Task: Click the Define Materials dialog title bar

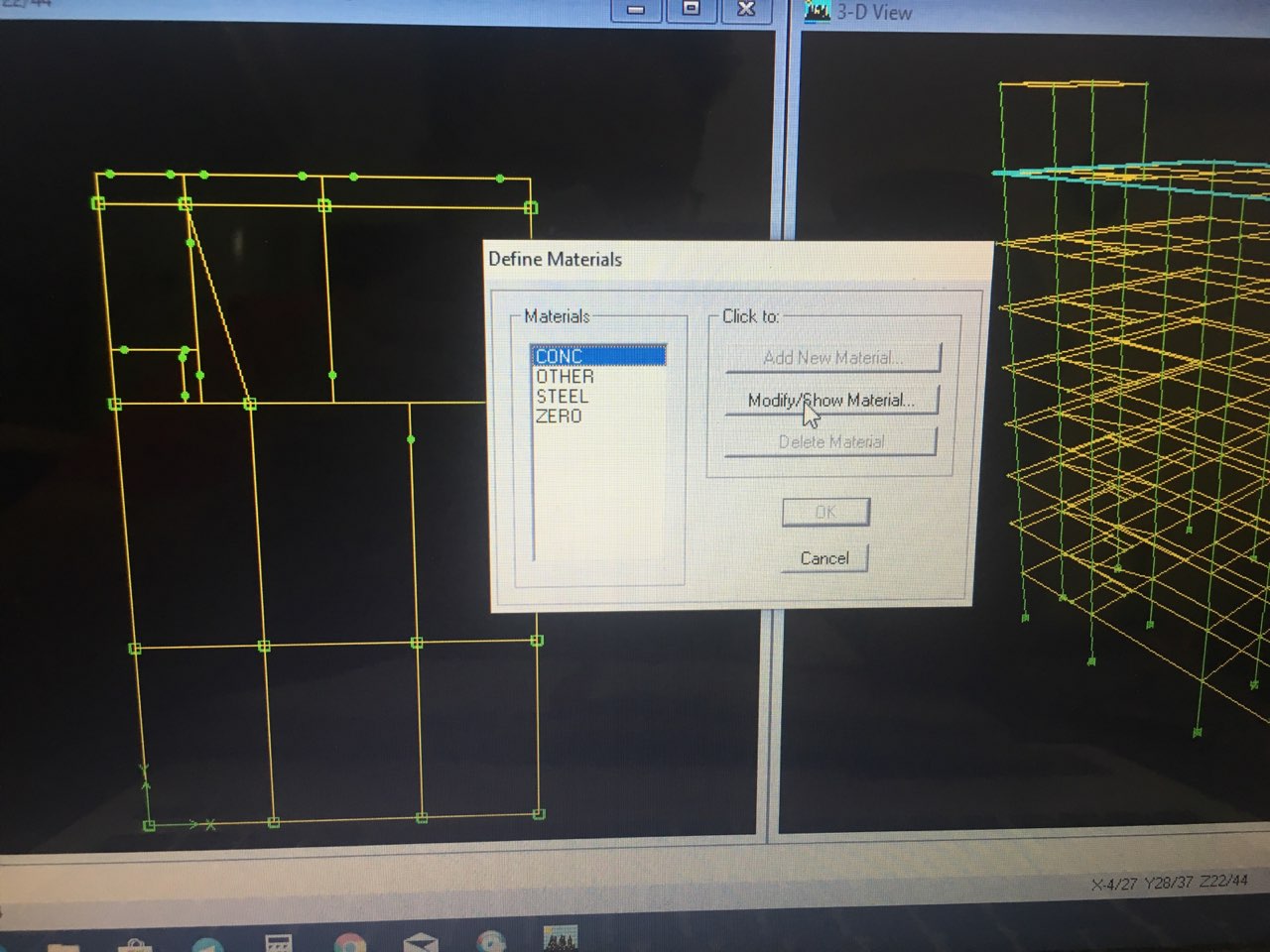Action: (x=738, y=260)
